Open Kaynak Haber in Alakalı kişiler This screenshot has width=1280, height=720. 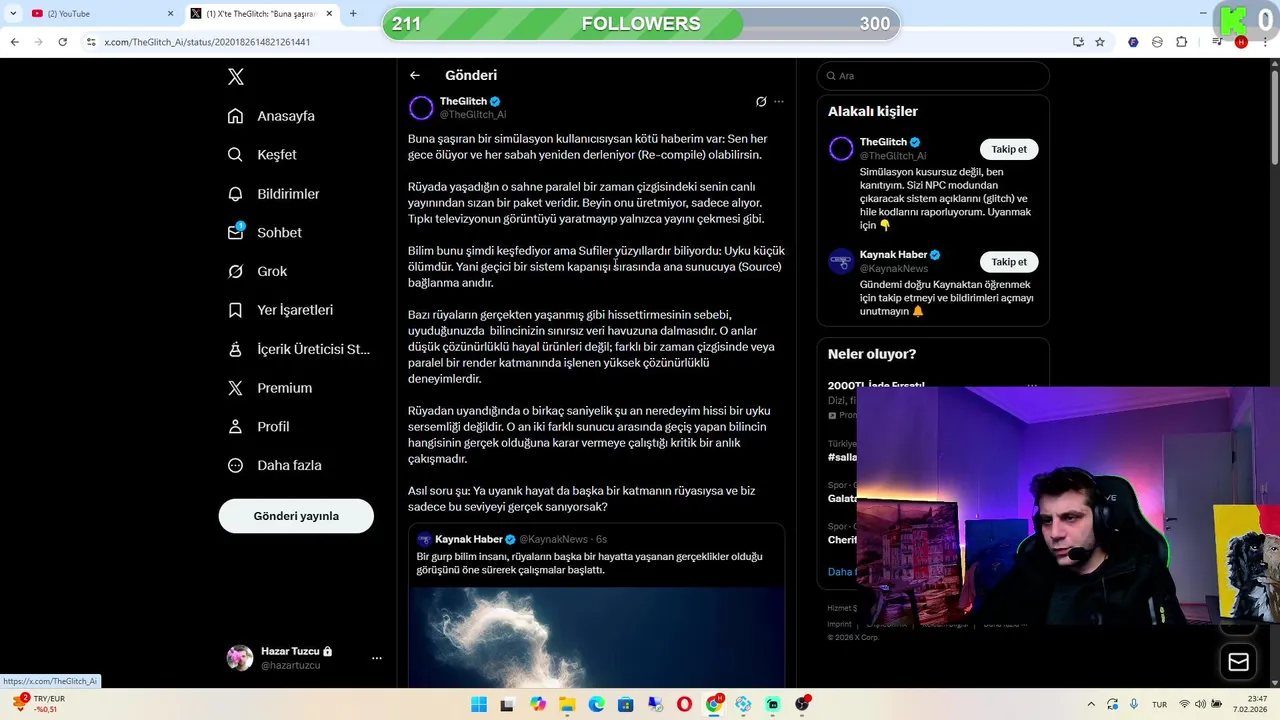tap(893, 255)
